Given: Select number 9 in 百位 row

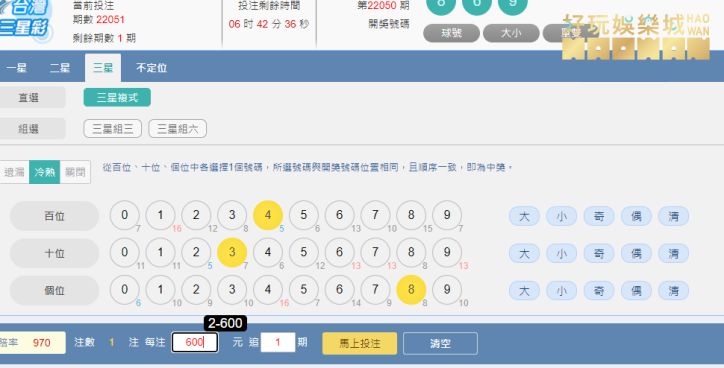Looking at the screenshot, I should click(x=447, y=215).
